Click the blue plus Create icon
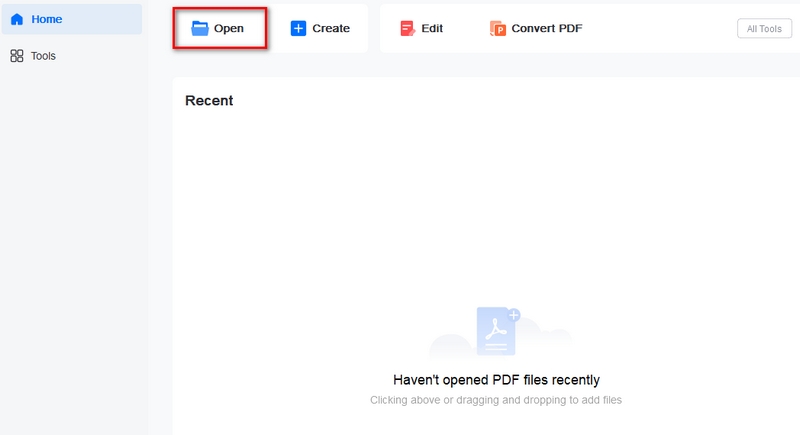The image size is (800, 435). (298, 29)
